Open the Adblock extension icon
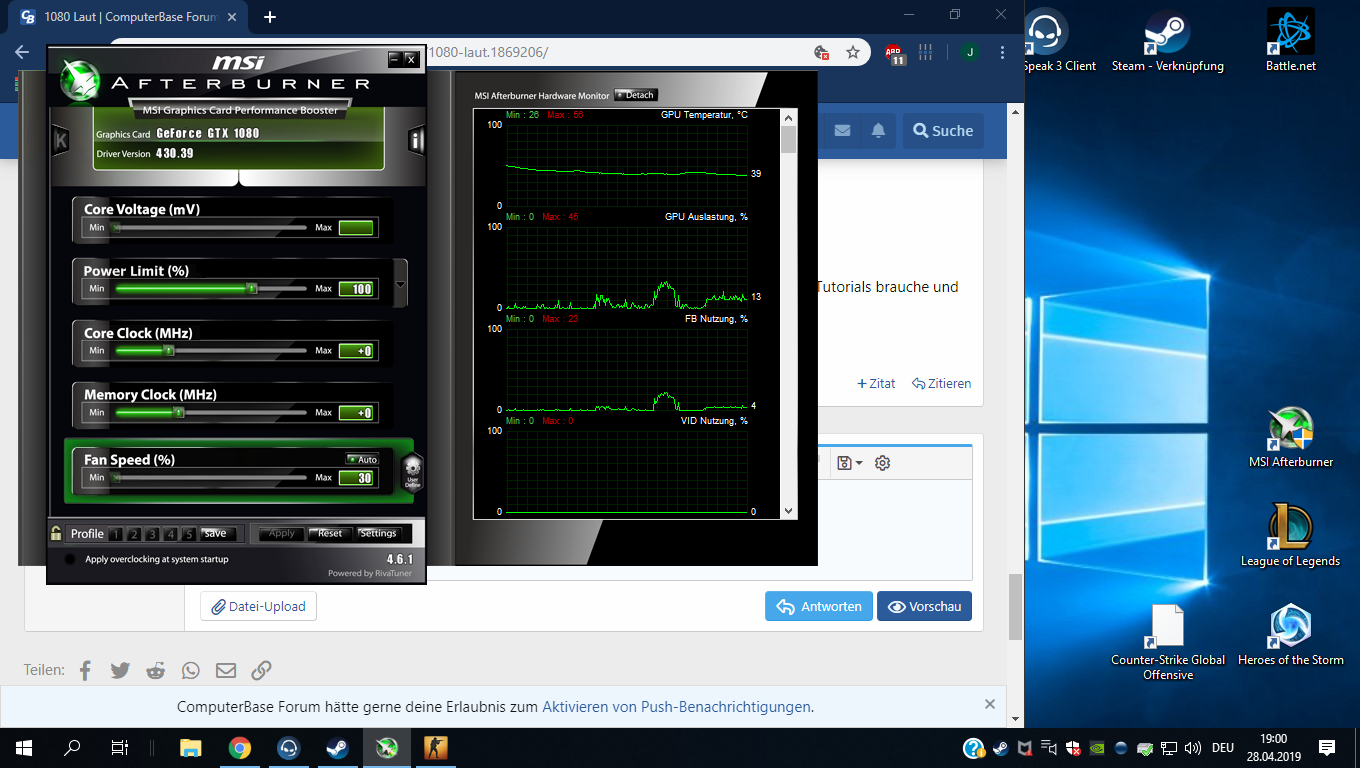 click(x=896, y=53)
